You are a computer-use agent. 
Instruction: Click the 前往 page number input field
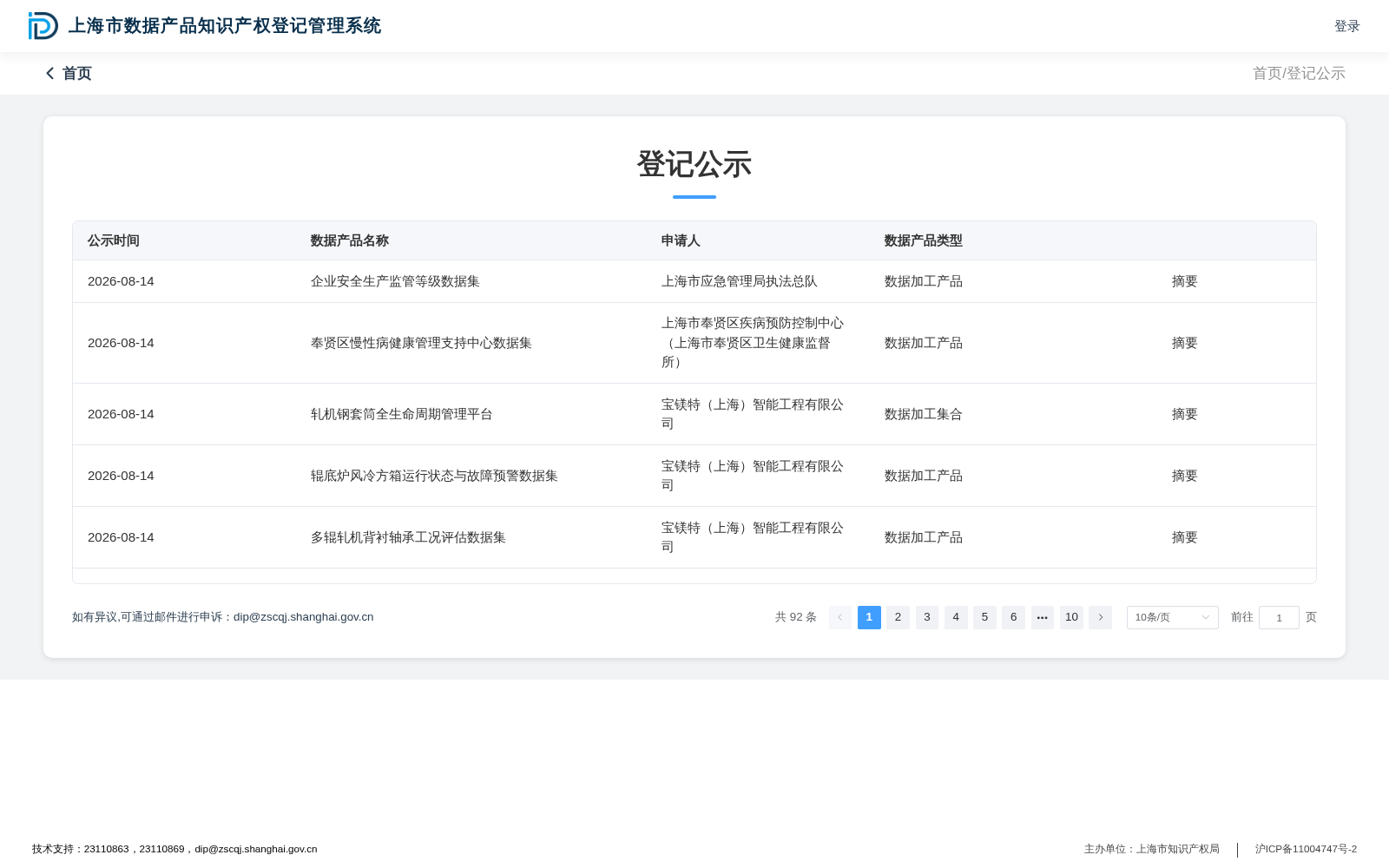click(x=1279, y=617)
